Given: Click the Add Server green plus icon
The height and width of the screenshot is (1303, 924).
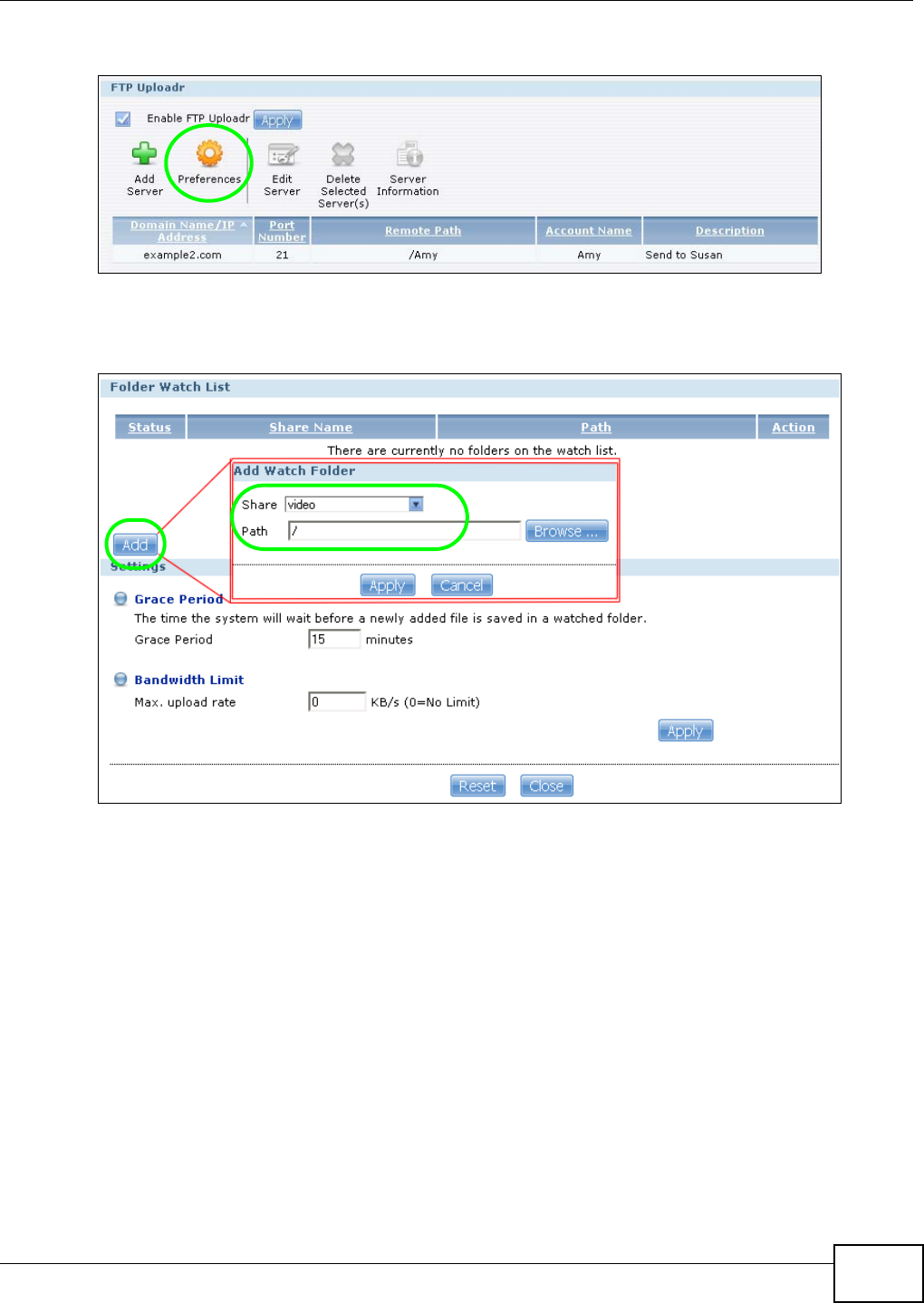Looking at the screenshot, I should point(144,155).
